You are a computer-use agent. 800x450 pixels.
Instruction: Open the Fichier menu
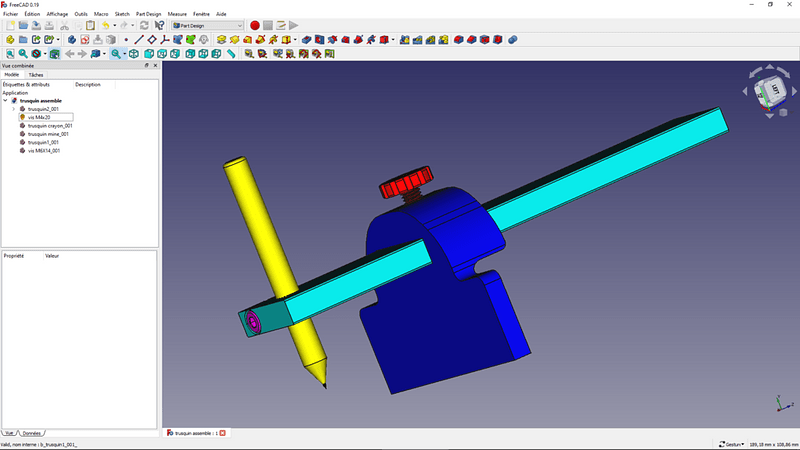coord(10,14)
